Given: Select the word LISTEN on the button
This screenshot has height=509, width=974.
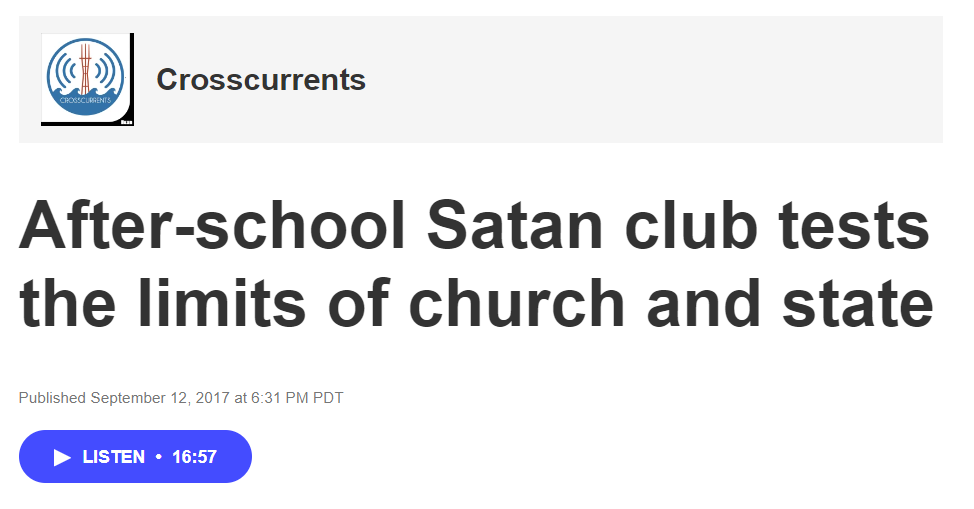Looking at the screenshot, I should (x=113, y=457).
